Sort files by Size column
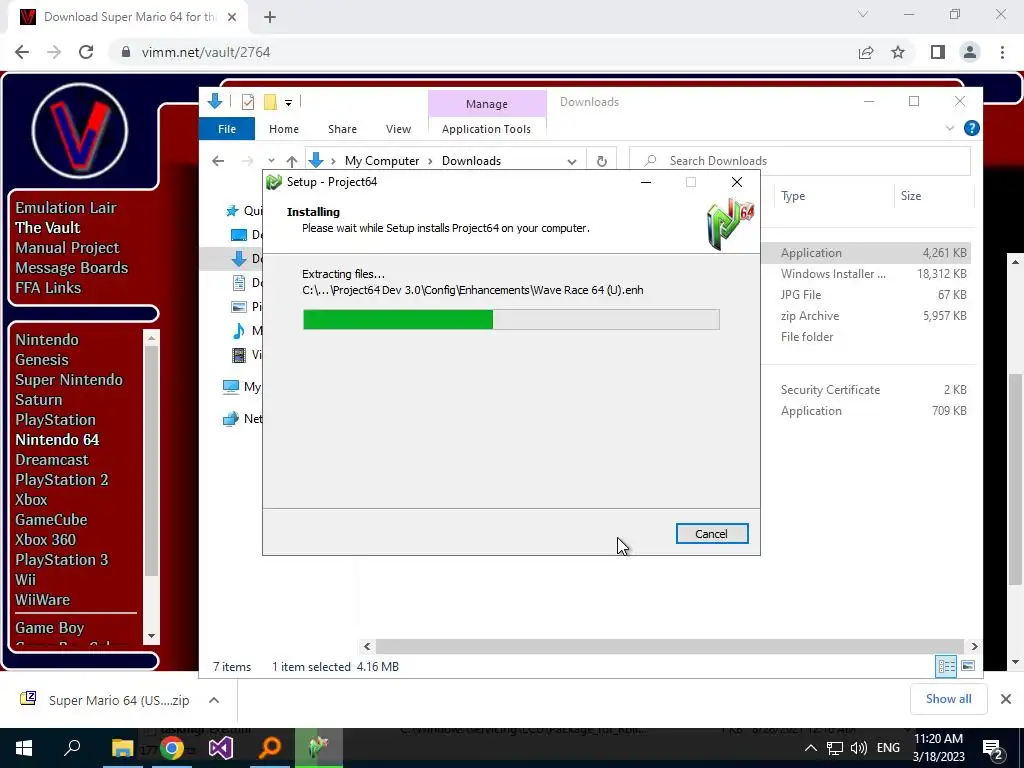Viewport: 1024px width, 768px height. [911, 196]
